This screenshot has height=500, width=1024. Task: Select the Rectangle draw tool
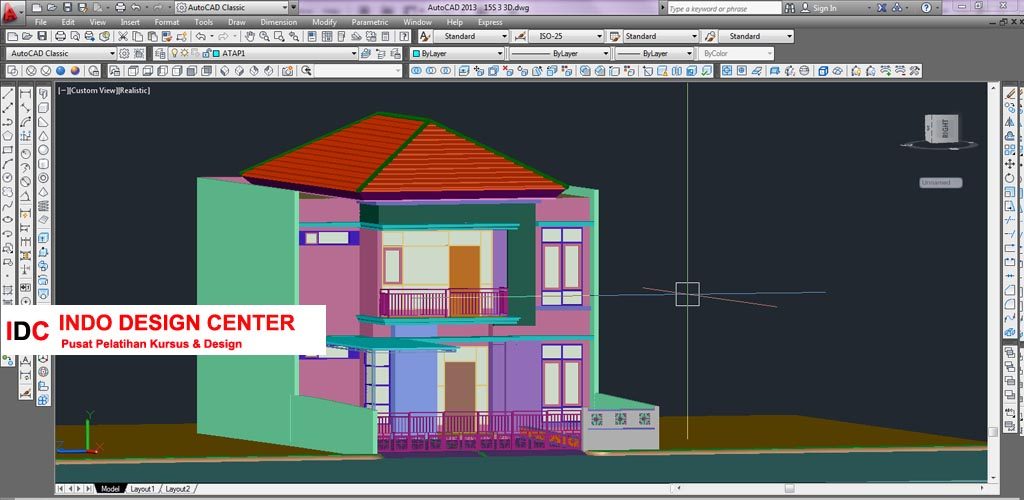click(x=8, y=149)
